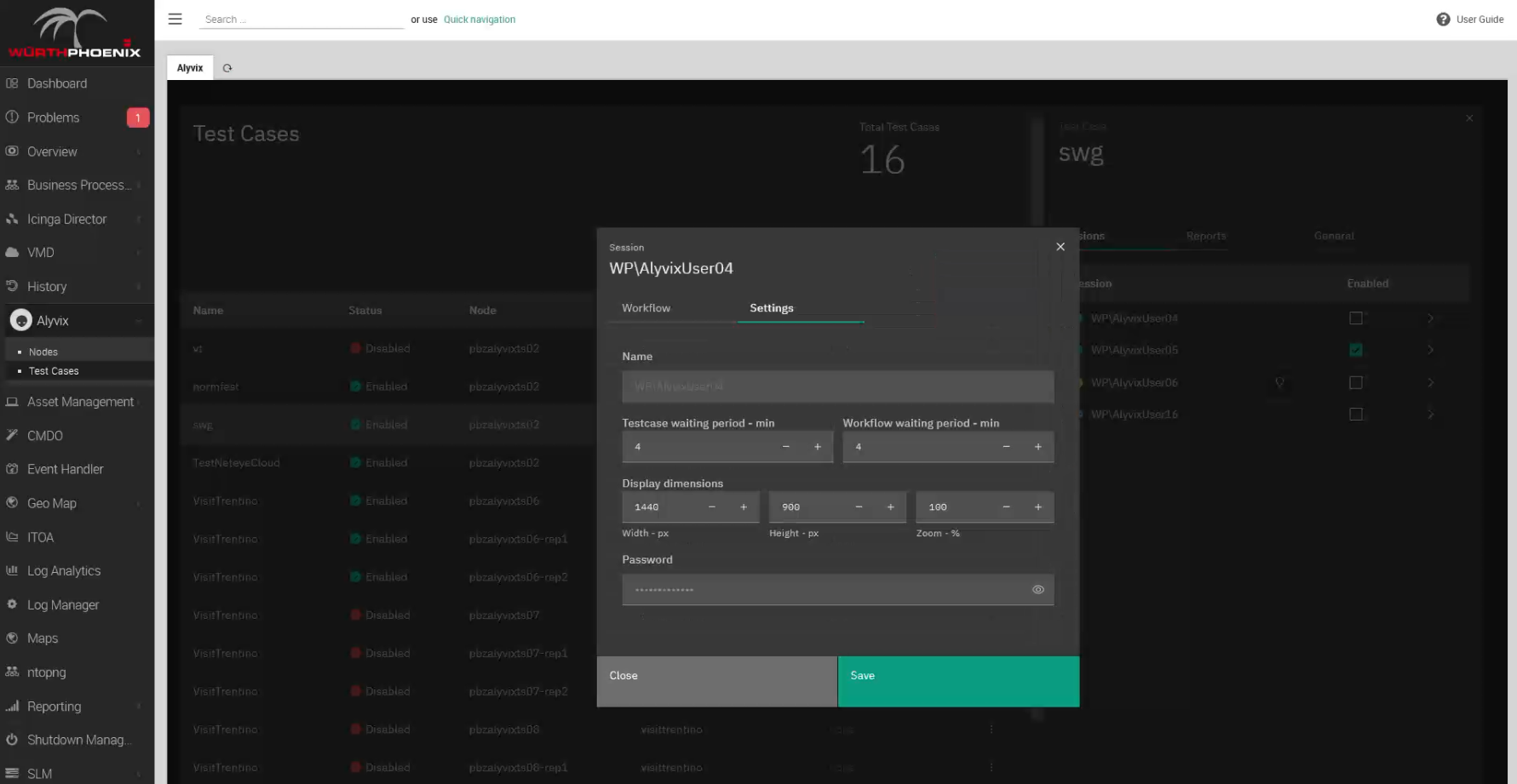Open details chevron for WP\AlyvixUser05 row

tap(1430, 350)
